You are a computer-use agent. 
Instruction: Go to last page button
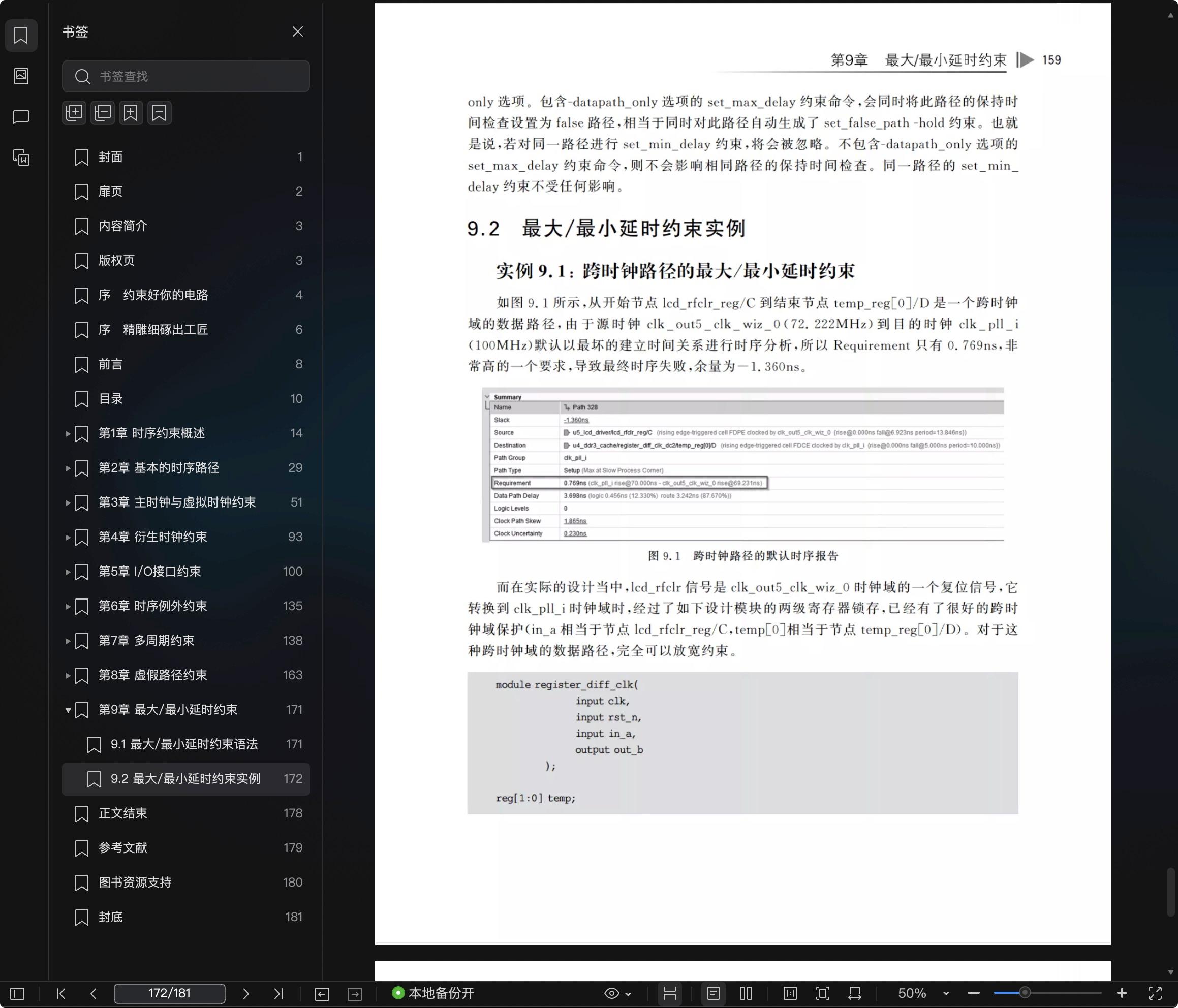click(278, 994)
